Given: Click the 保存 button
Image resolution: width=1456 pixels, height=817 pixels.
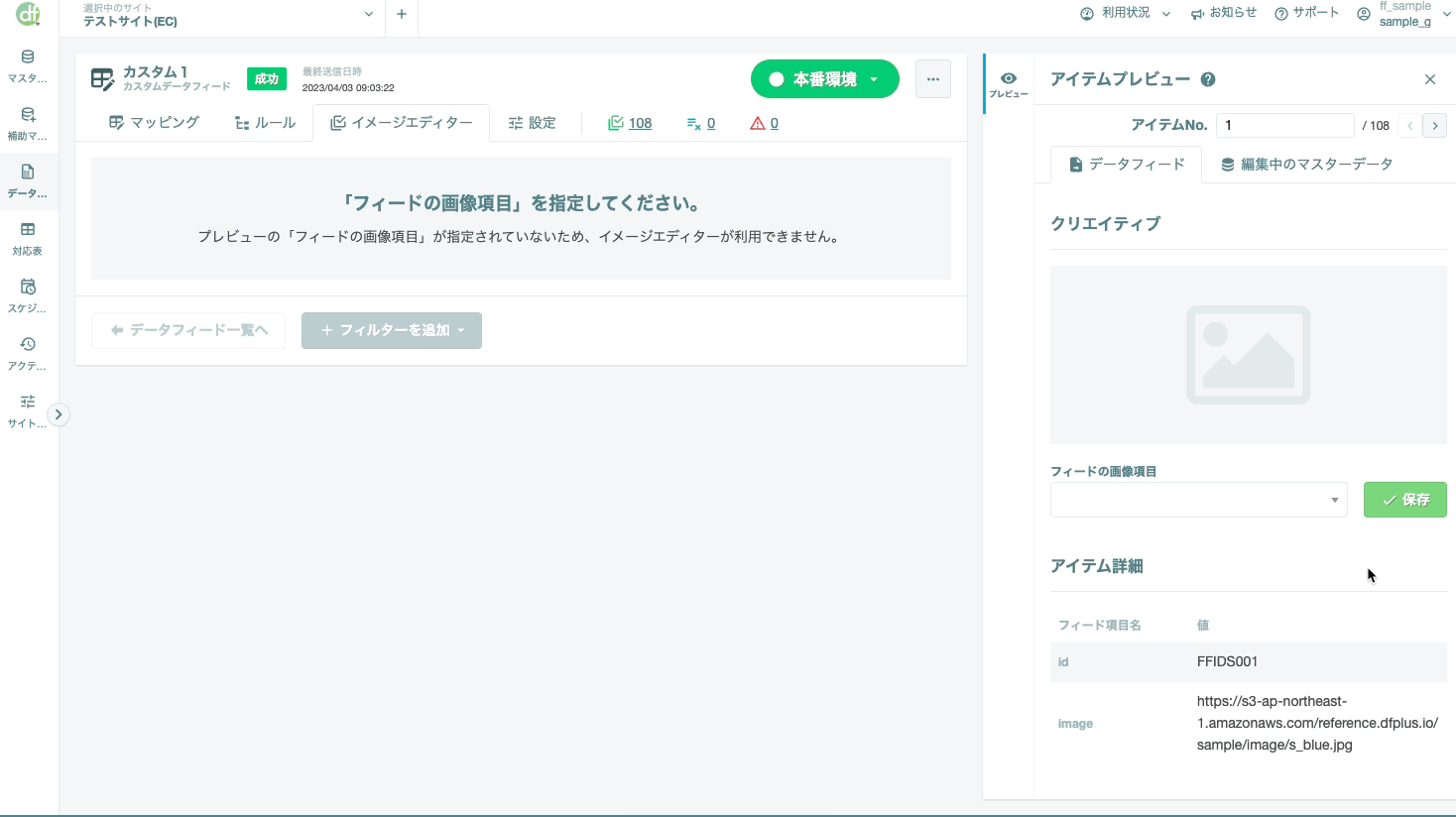Looking at the screenshot, I should 1404,500.
